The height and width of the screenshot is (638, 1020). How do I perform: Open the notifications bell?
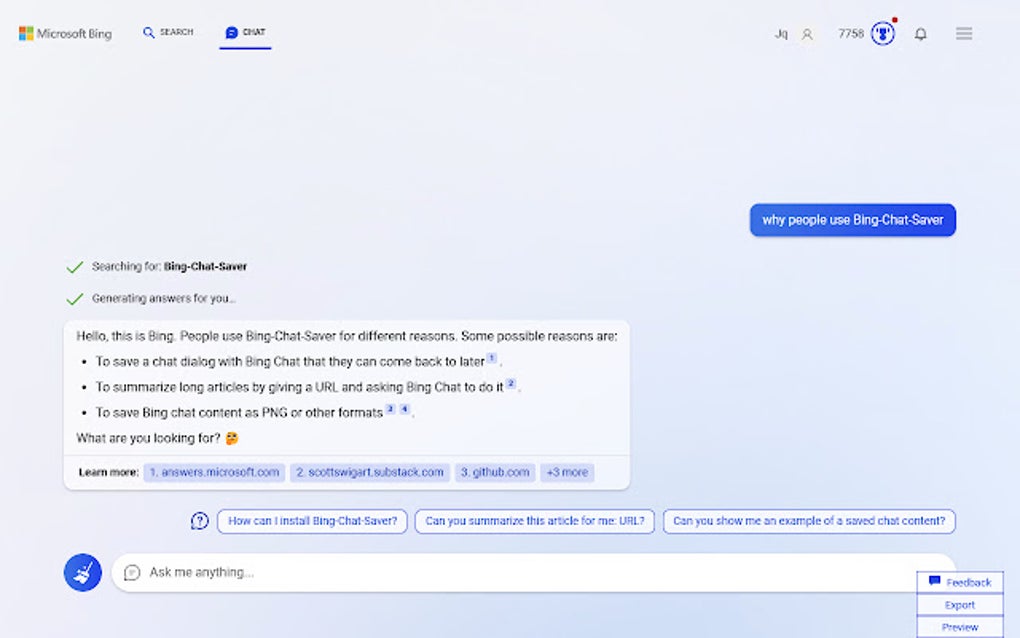coord(921,33)
